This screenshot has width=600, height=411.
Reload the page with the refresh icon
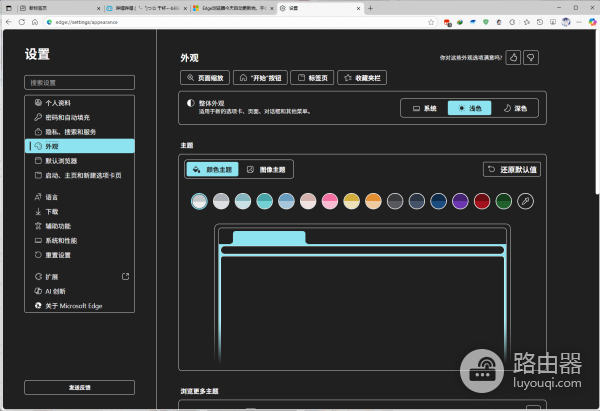22,22
